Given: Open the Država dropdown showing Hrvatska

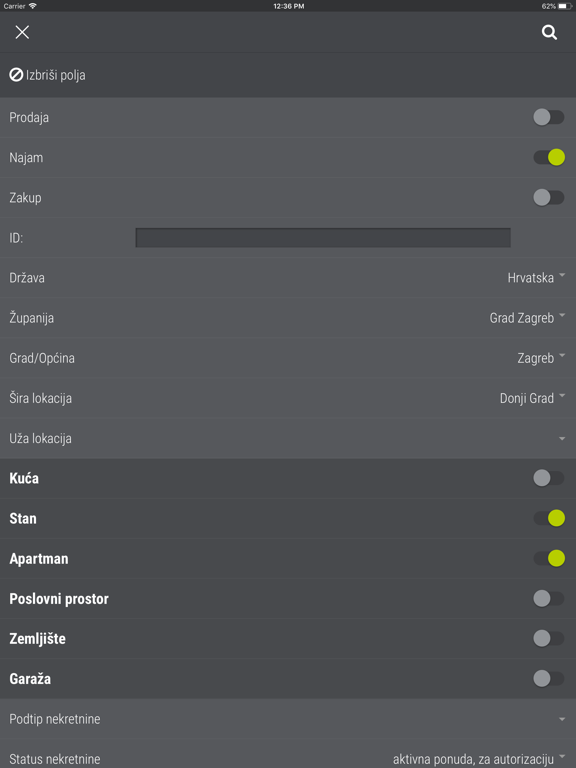Looking at the screenshot, I should click(536, 278).
